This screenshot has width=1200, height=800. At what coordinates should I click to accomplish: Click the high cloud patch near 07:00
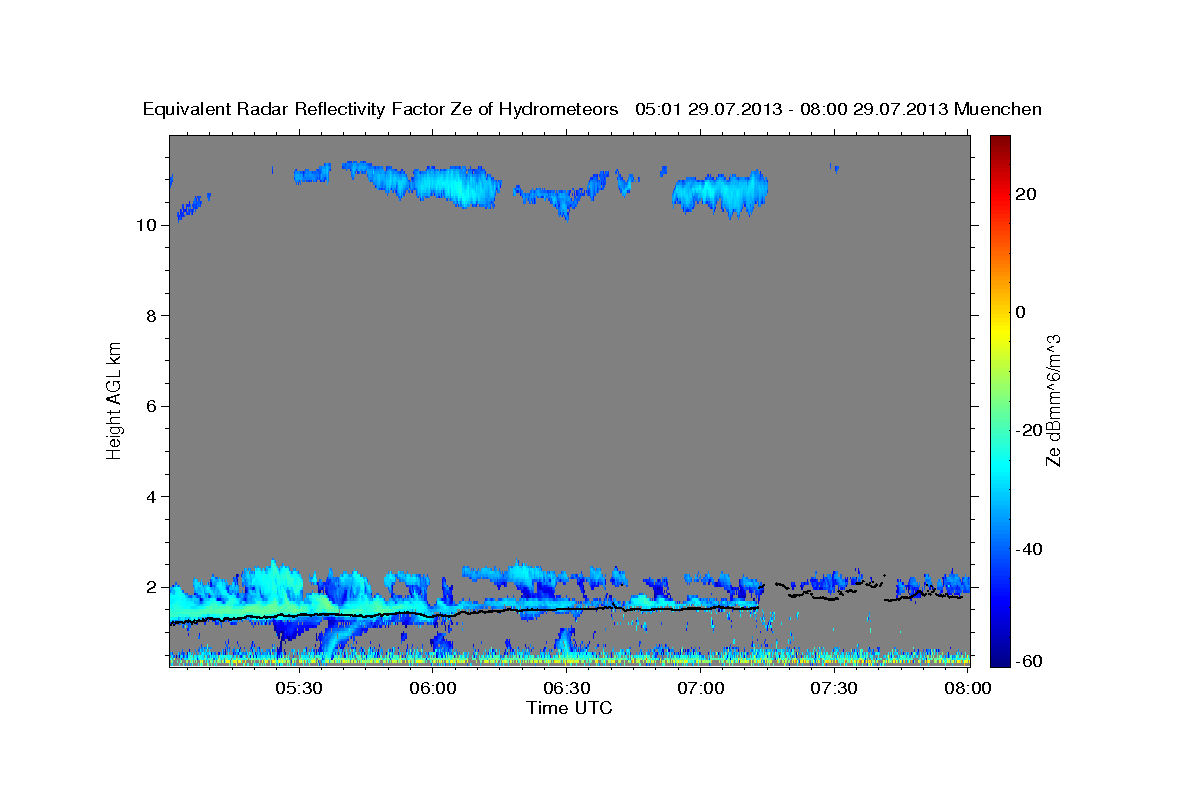pyautogui.click(x=720, y=192)
